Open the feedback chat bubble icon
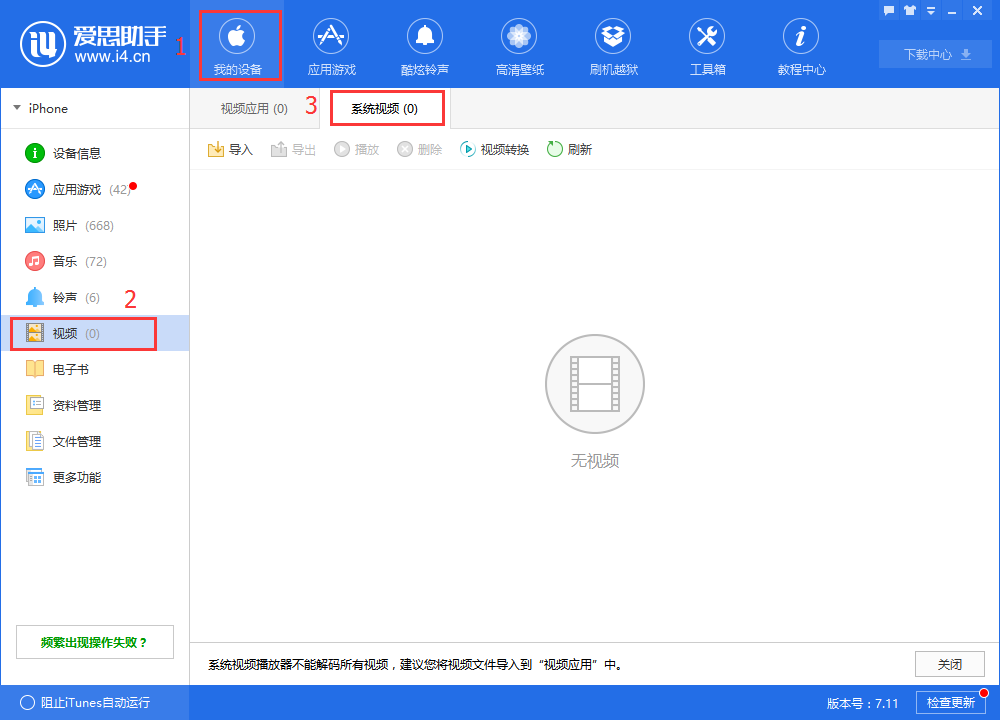Screen dimensions: 1000x720 (x=888, y=10)
